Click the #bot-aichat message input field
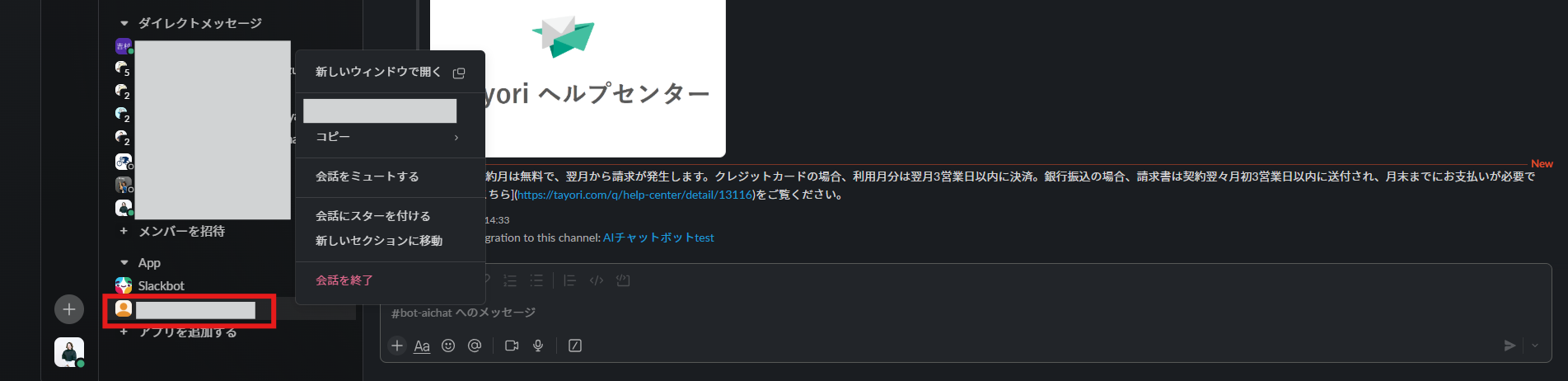The height and width of the screenshot is (381, 1568). pyautogui.click(x=964, y=313)
